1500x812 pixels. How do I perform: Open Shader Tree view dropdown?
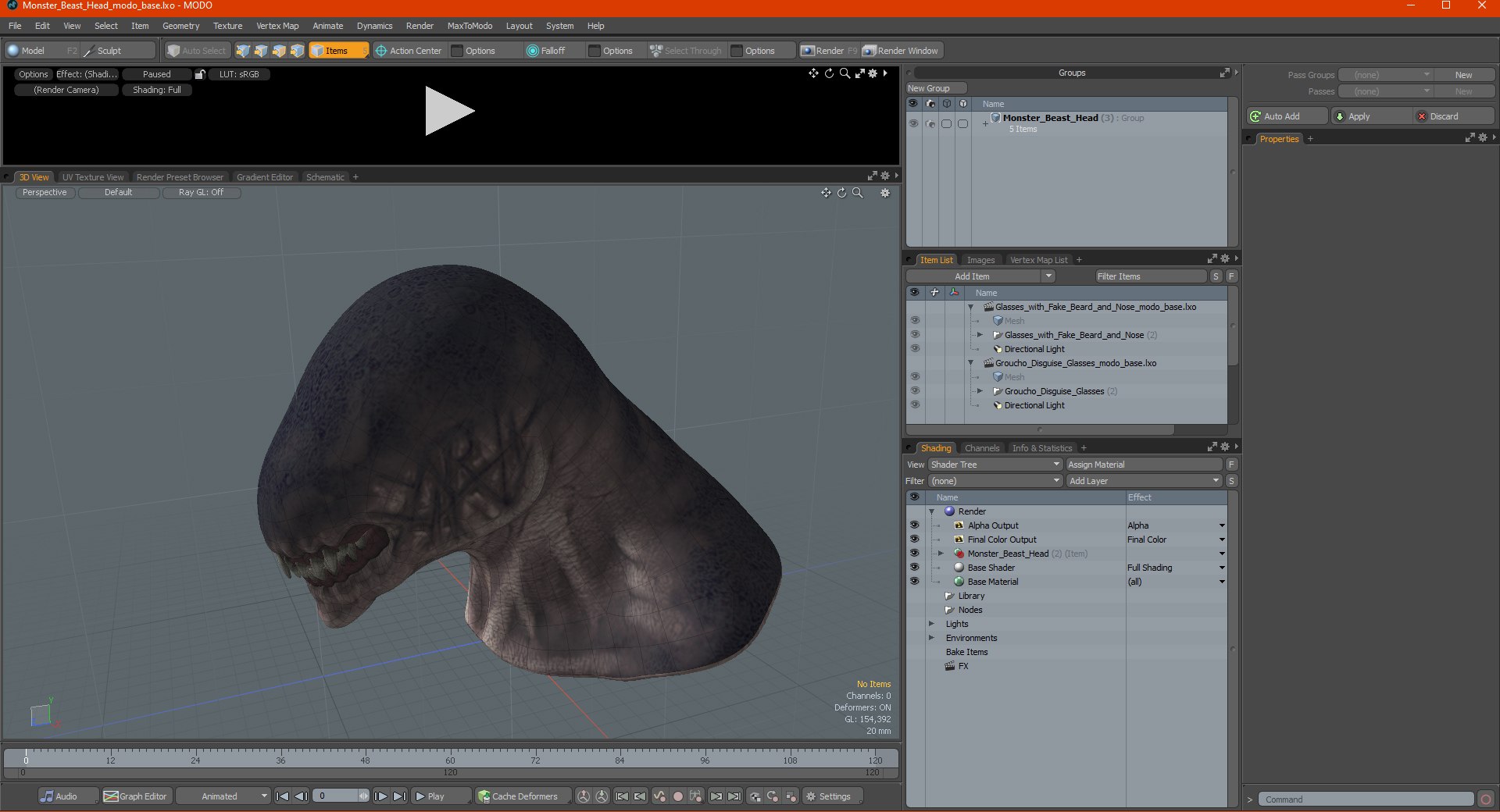coord(995,465)
